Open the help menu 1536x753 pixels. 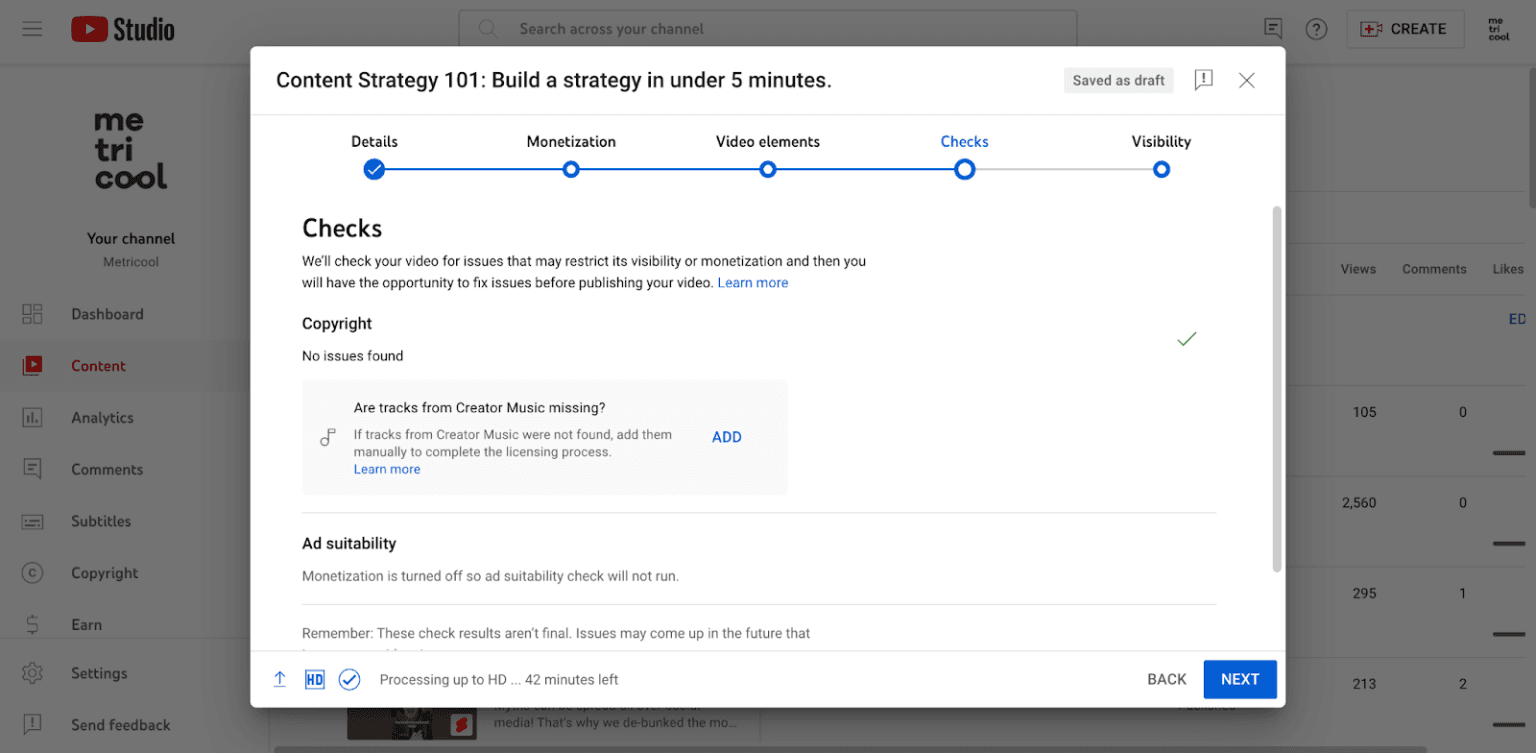[1316, 29]
